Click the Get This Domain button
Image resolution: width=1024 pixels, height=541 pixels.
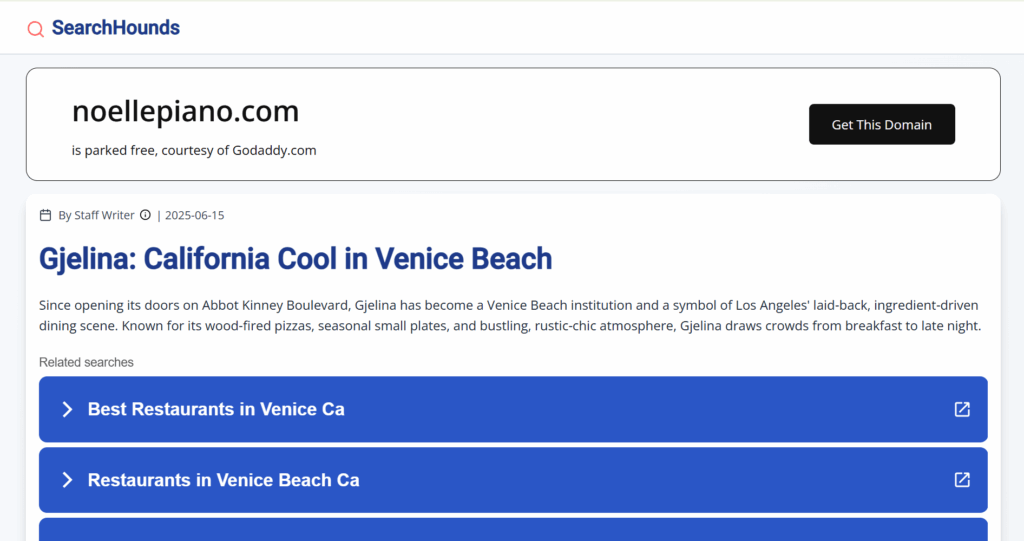pos(882,124)
